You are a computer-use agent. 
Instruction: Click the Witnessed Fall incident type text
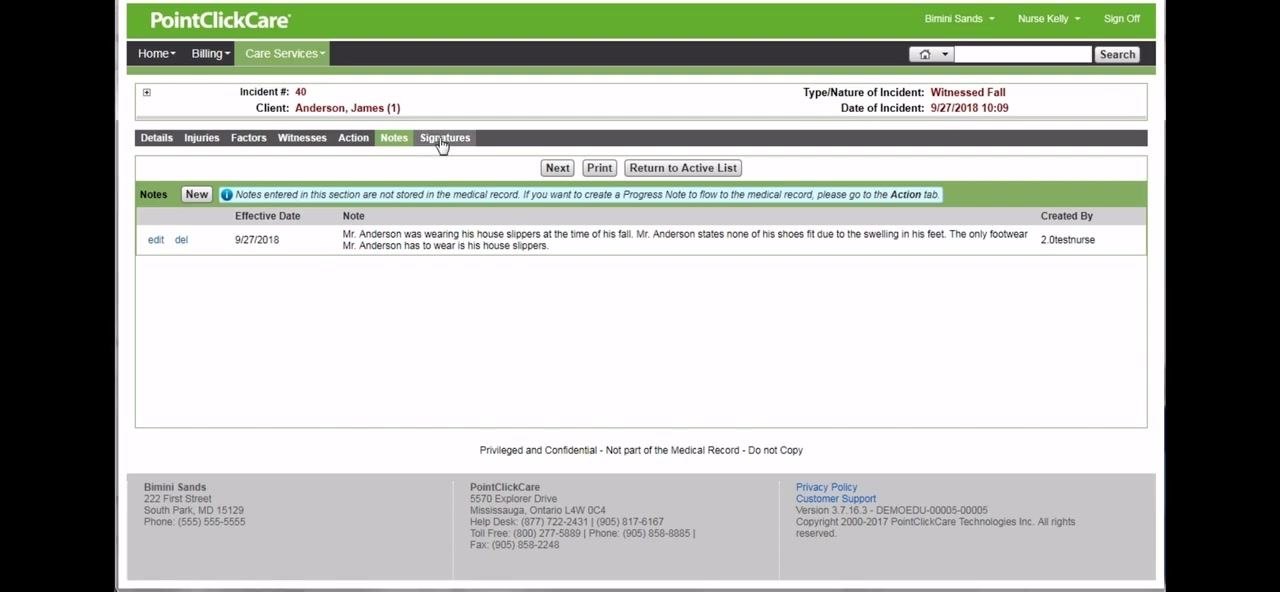(967, 92)
